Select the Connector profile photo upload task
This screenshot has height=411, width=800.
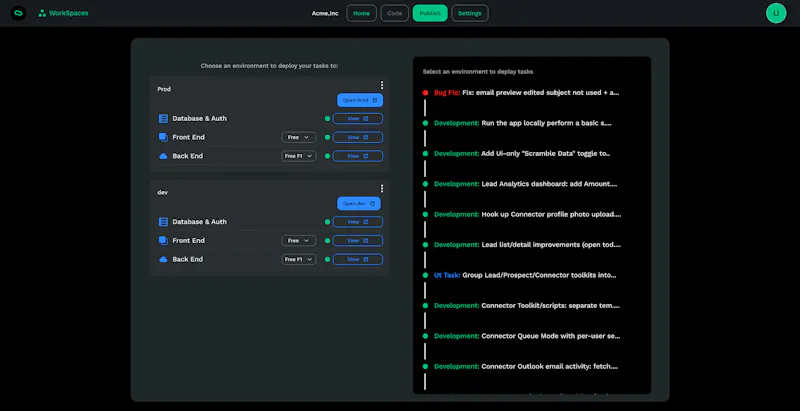pos(528,214)
